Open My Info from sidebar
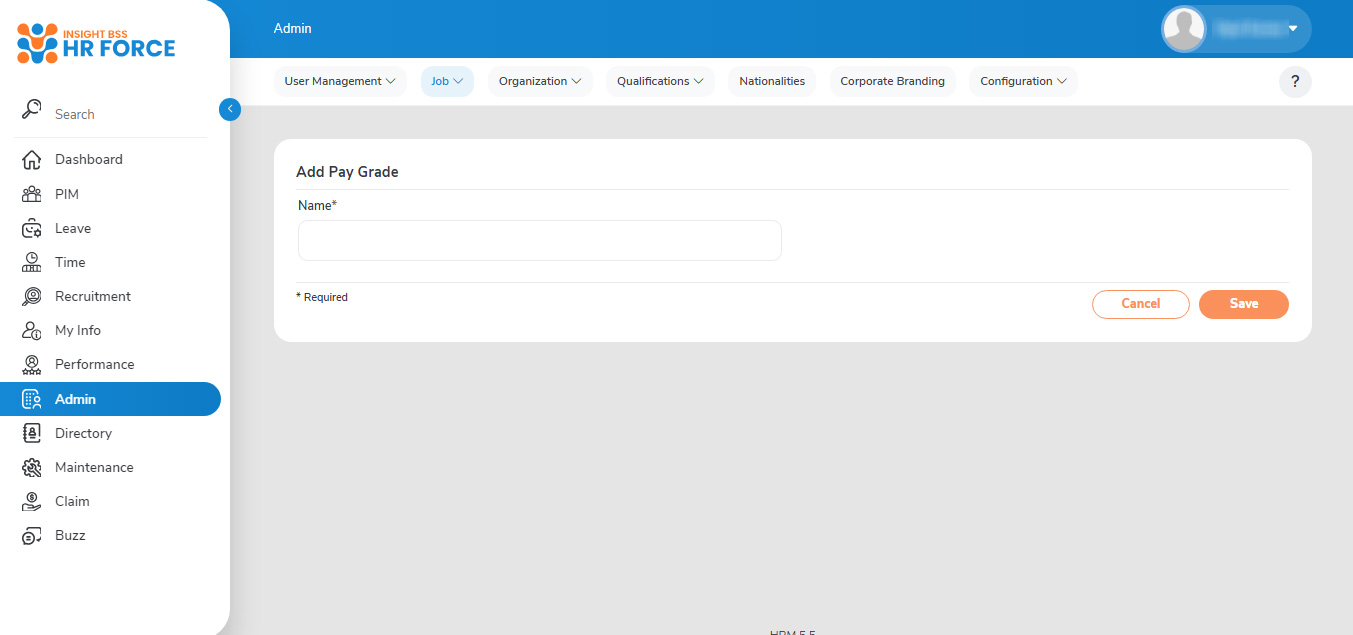This screenshot has height=635, width=1353. click(x=78, y=330)
